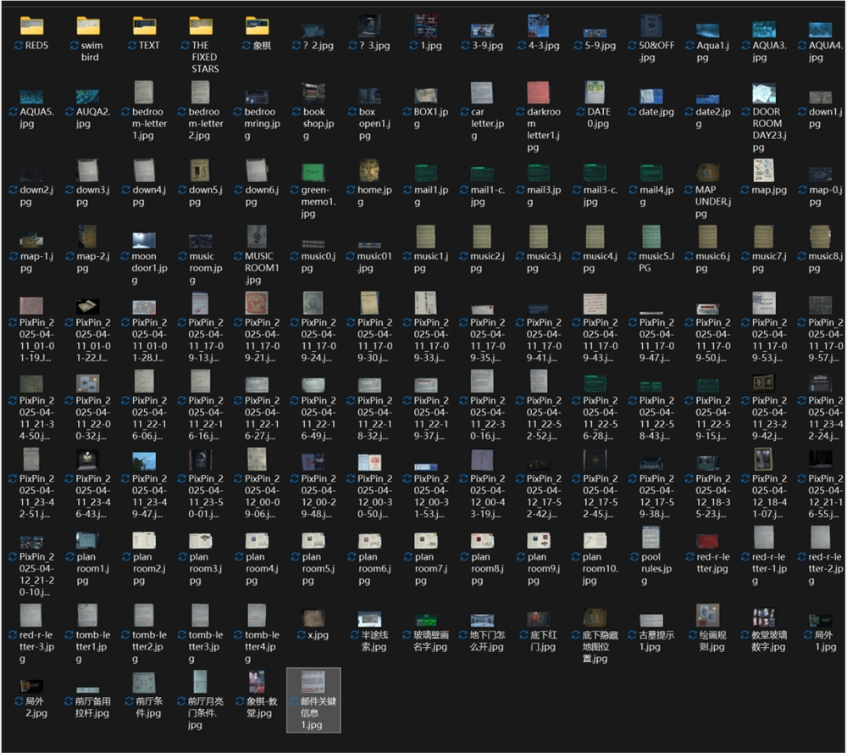Viewport: 847px width, 753px height.
Task: Select the DATE0.jpg file
Action: [x=595, y=105]
